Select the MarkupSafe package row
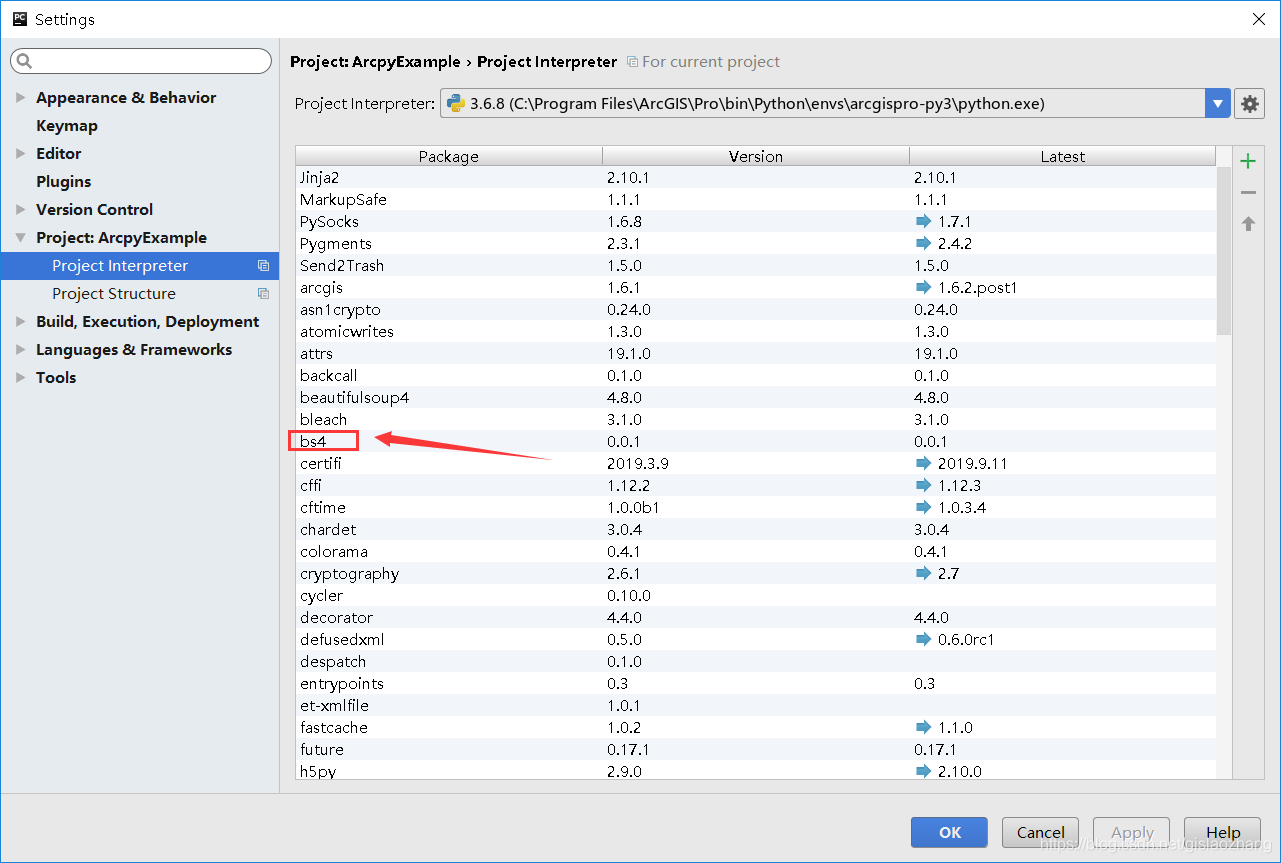This screenshot has width=1281, height=863. 756,199
